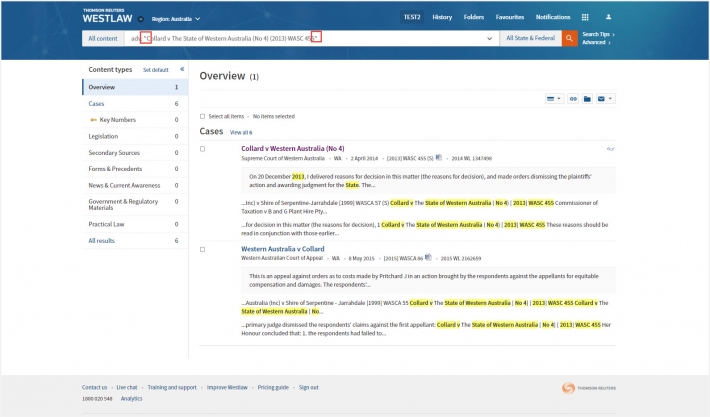Click the 'No items selected' text
The width and height of the screenshot is (710, 417).
[273, 117]
